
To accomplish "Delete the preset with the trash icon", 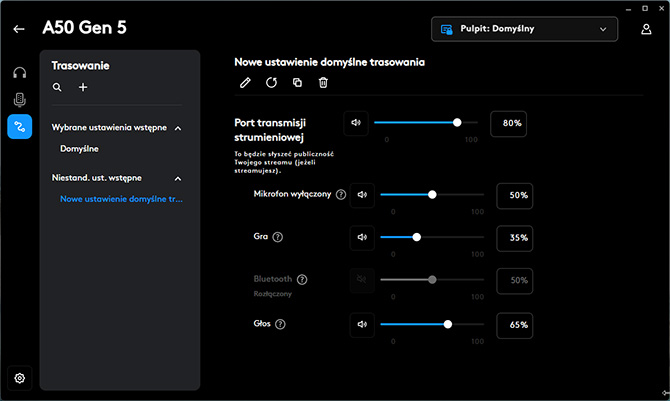I will (x=323, y=83).
